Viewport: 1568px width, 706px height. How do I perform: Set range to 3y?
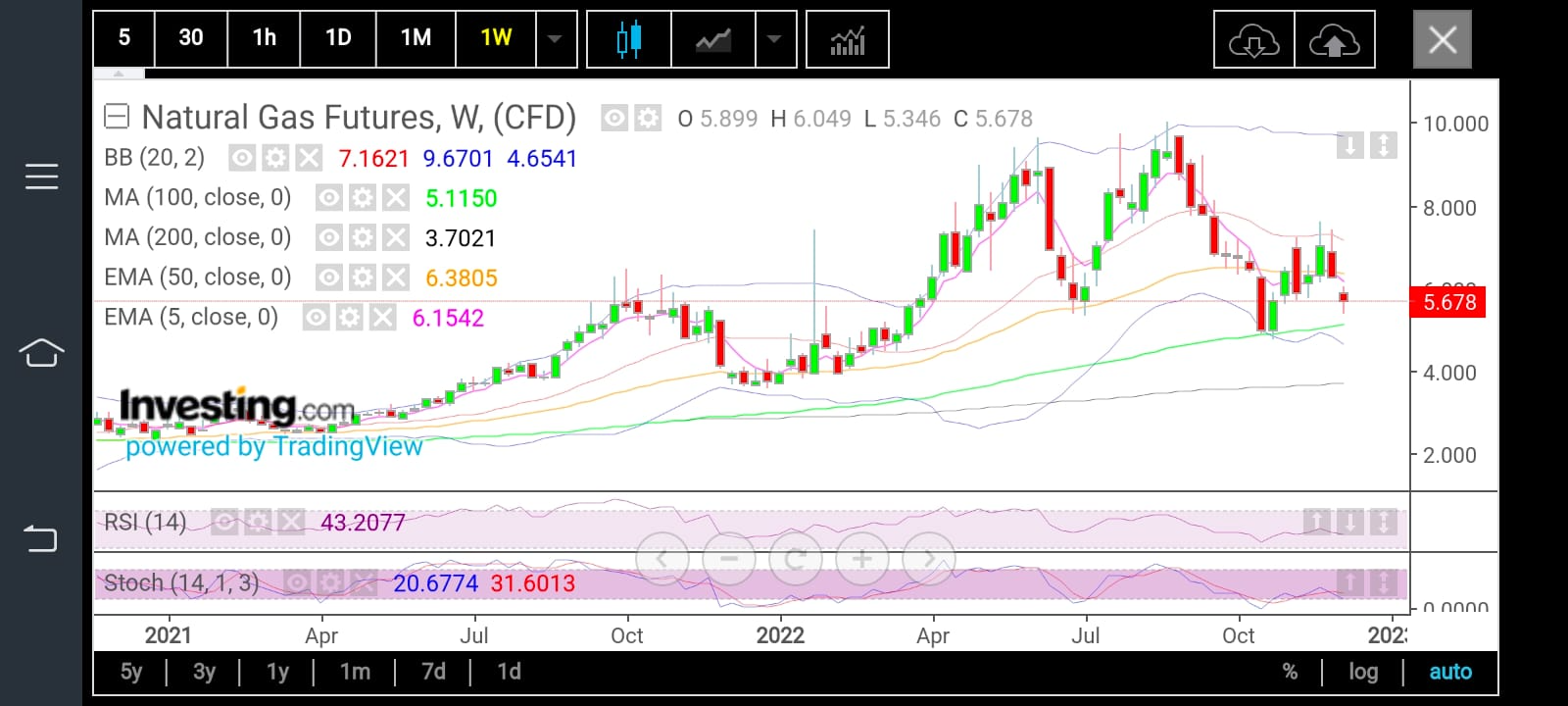point(204,672)
